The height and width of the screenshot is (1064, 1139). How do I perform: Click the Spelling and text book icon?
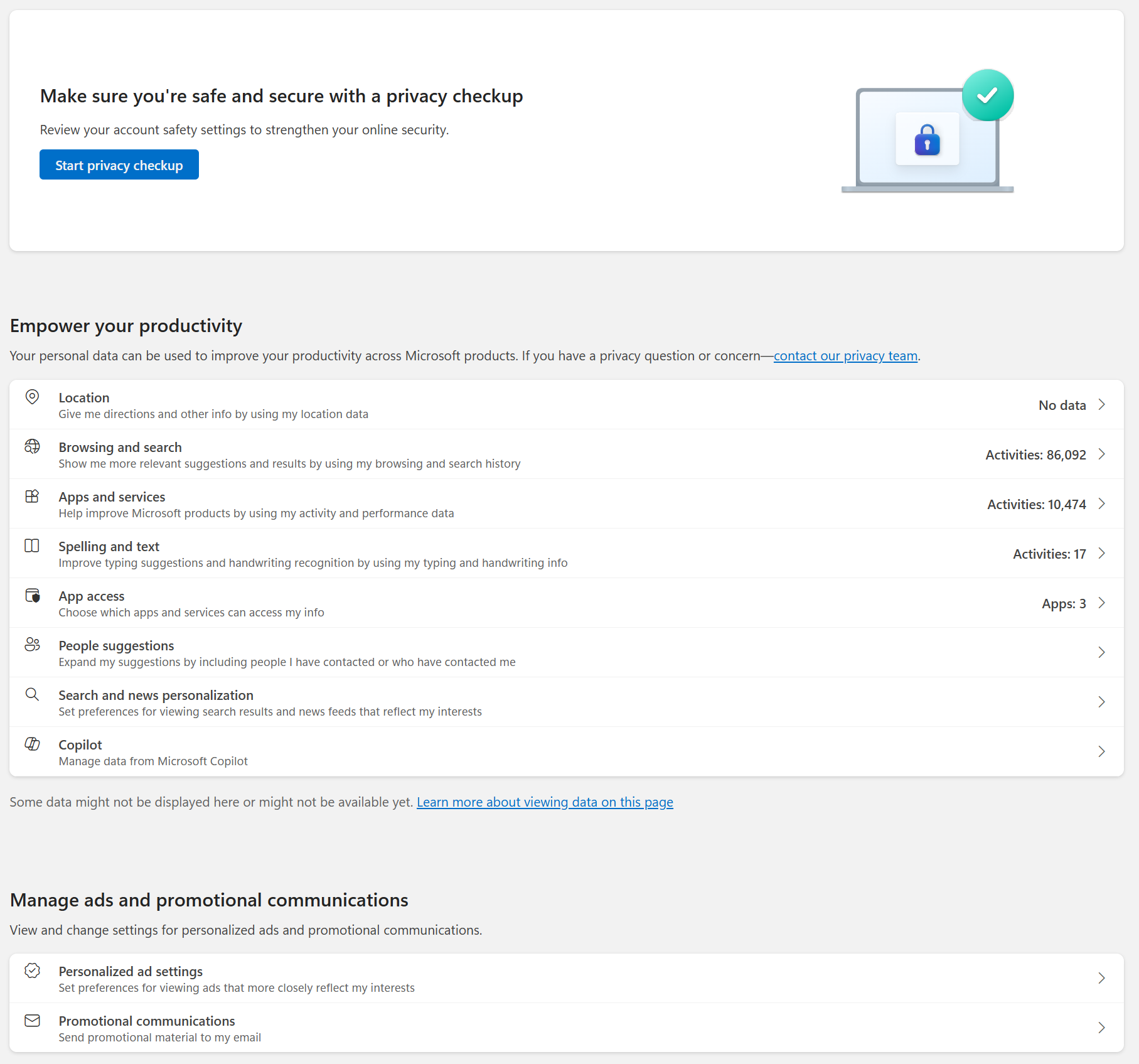[32, 545]
